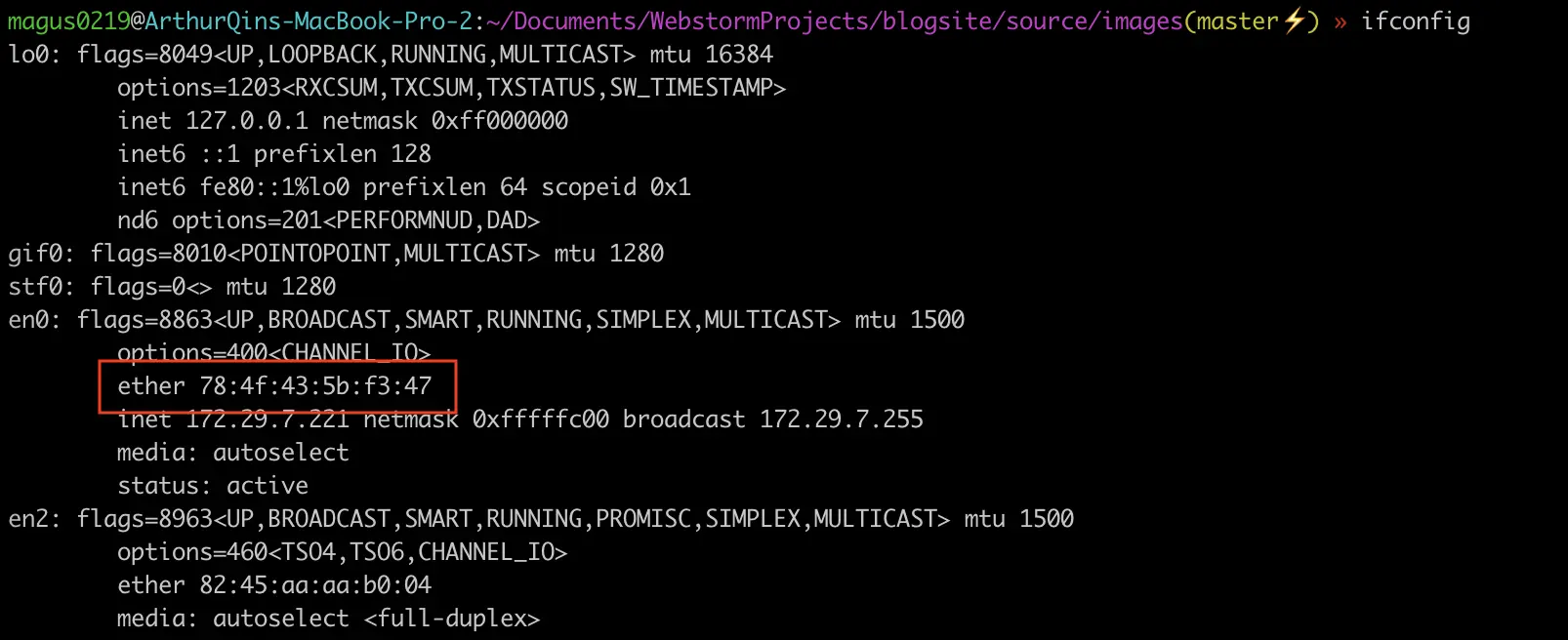Click the ifconfig command text
This screenshot has height=640, width=1568.
point(1416,21)
